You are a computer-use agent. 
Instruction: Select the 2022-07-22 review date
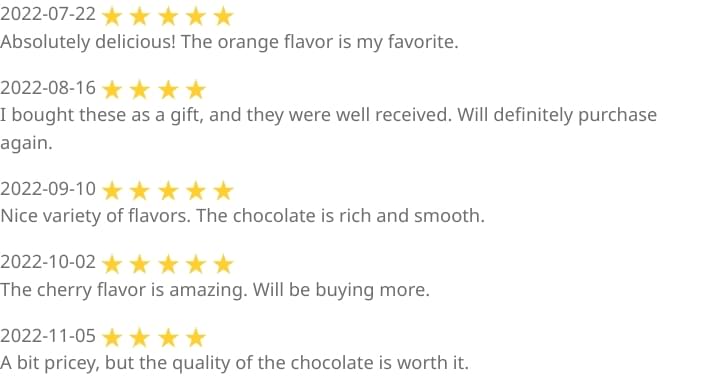(48, 14)
